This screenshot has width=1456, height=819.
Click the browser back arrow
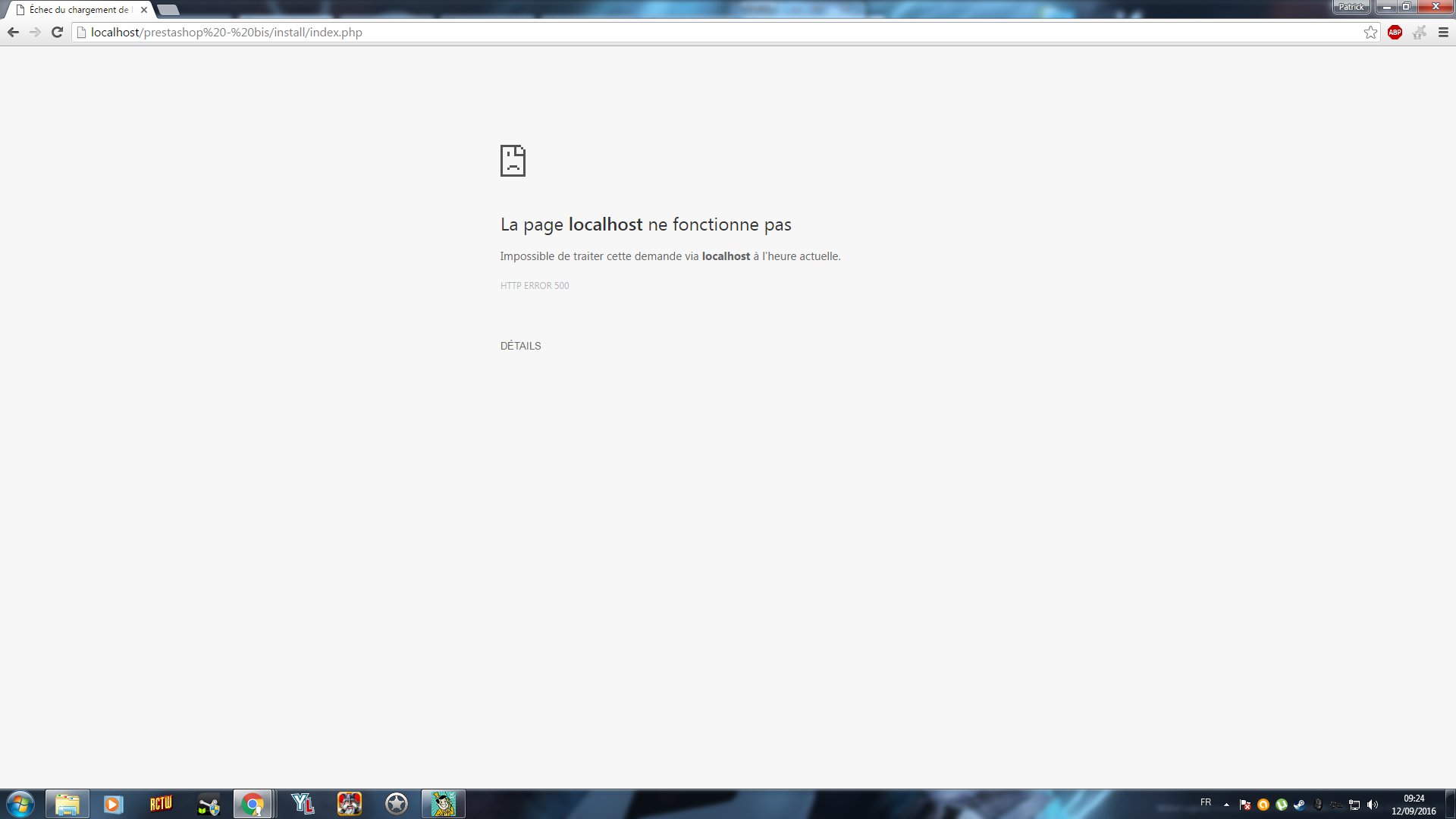(13, 32)
